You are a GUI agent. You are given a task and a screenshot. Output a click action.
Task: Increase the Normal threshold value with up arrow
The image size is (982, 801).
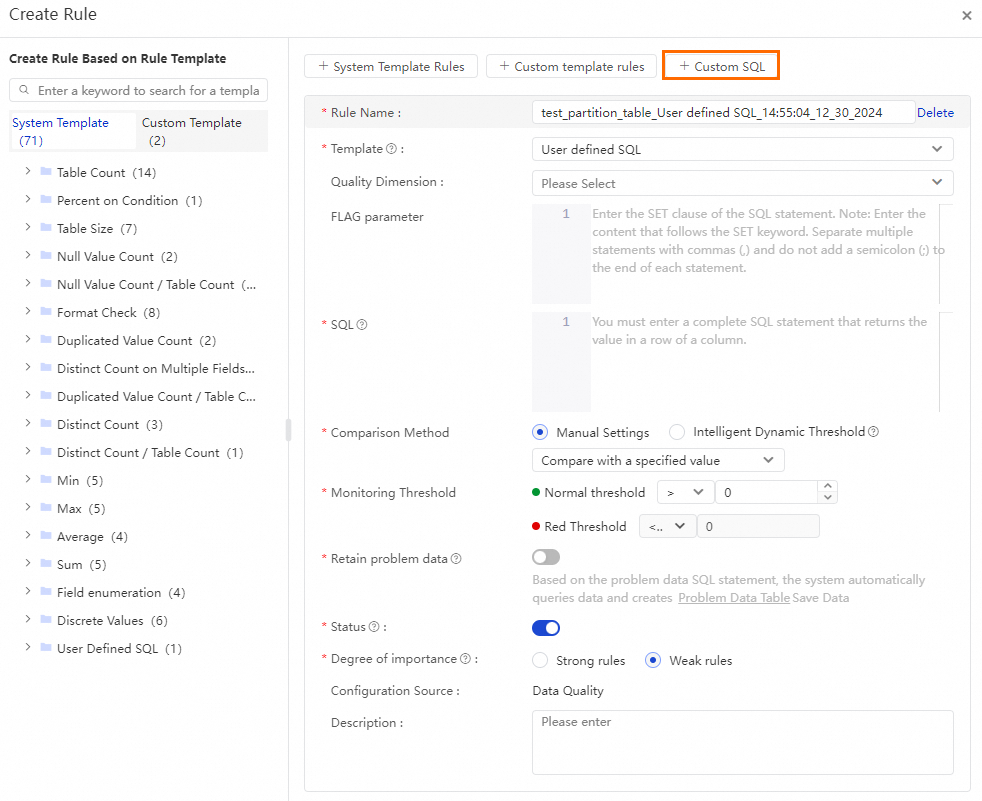tap(826, 487)
